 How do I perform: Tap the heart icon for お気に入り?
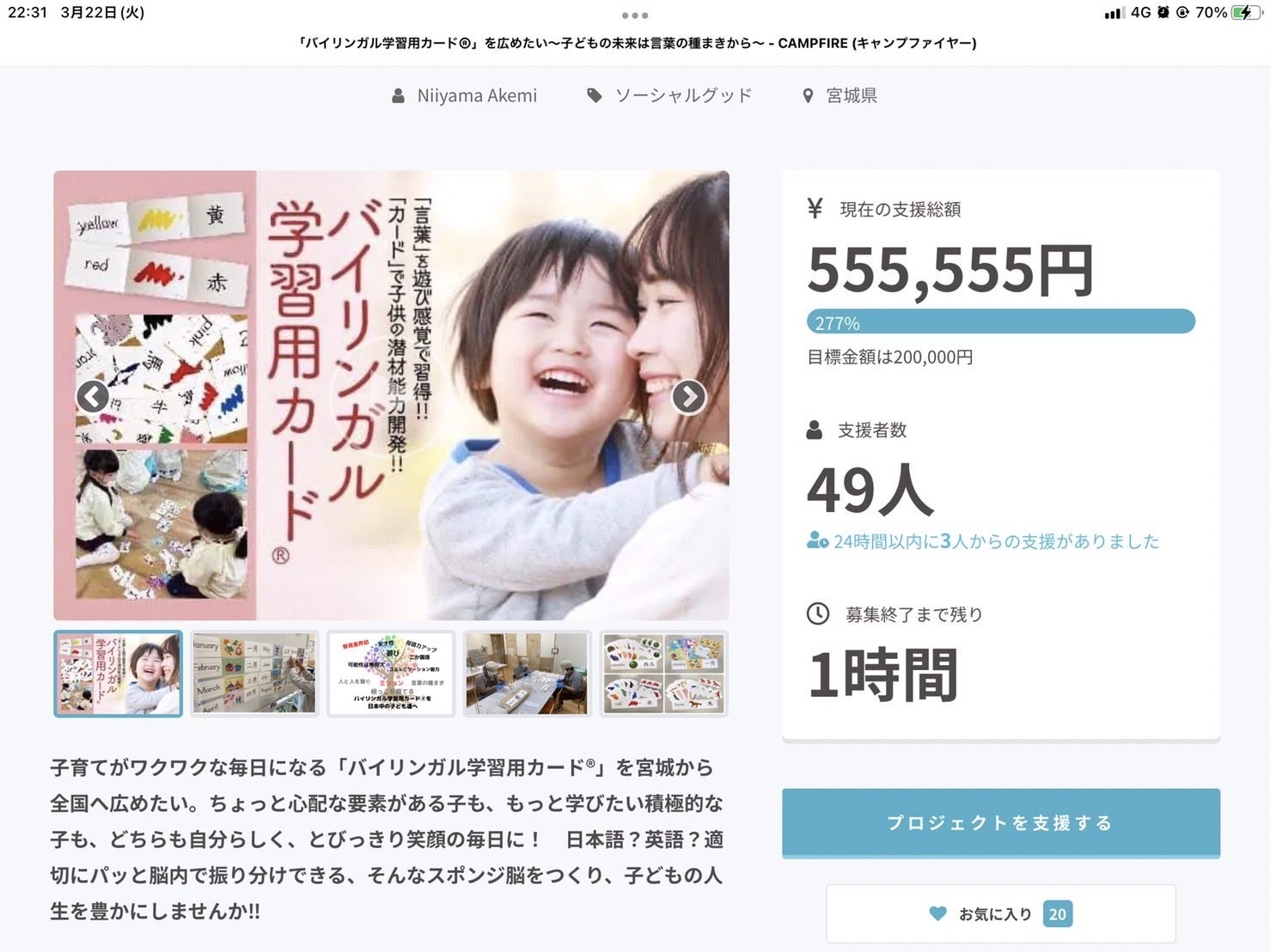click(x=937, y=913)
